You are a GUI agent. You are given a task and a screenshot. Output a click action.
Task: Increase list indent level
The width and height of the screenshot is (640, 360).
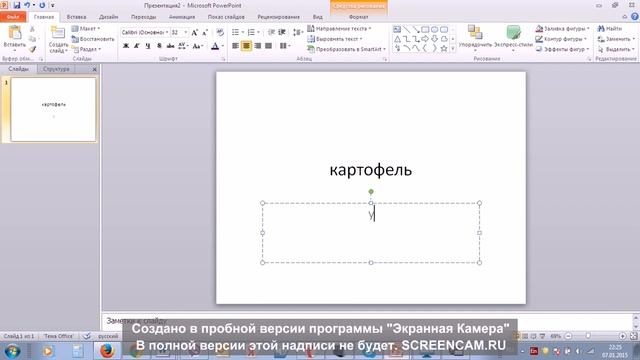click(x=282, y=32)
